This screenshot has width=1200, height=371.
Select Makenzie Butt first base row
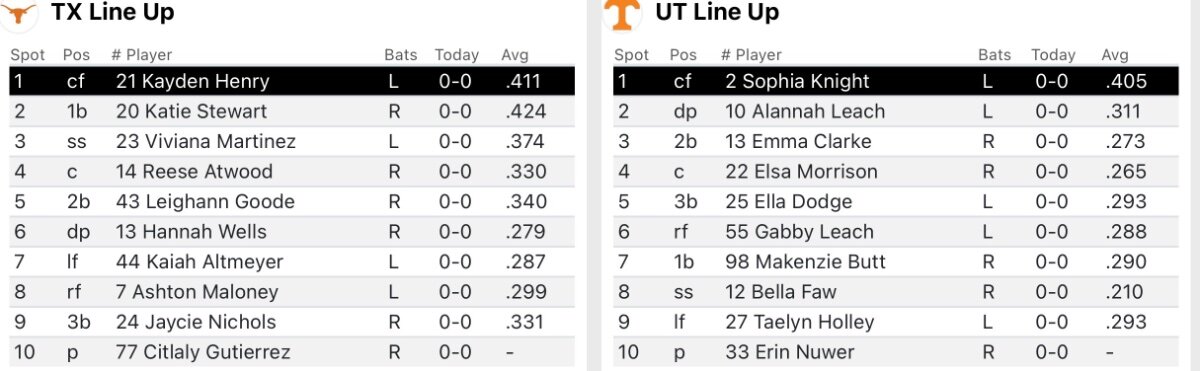pos(895,262)
